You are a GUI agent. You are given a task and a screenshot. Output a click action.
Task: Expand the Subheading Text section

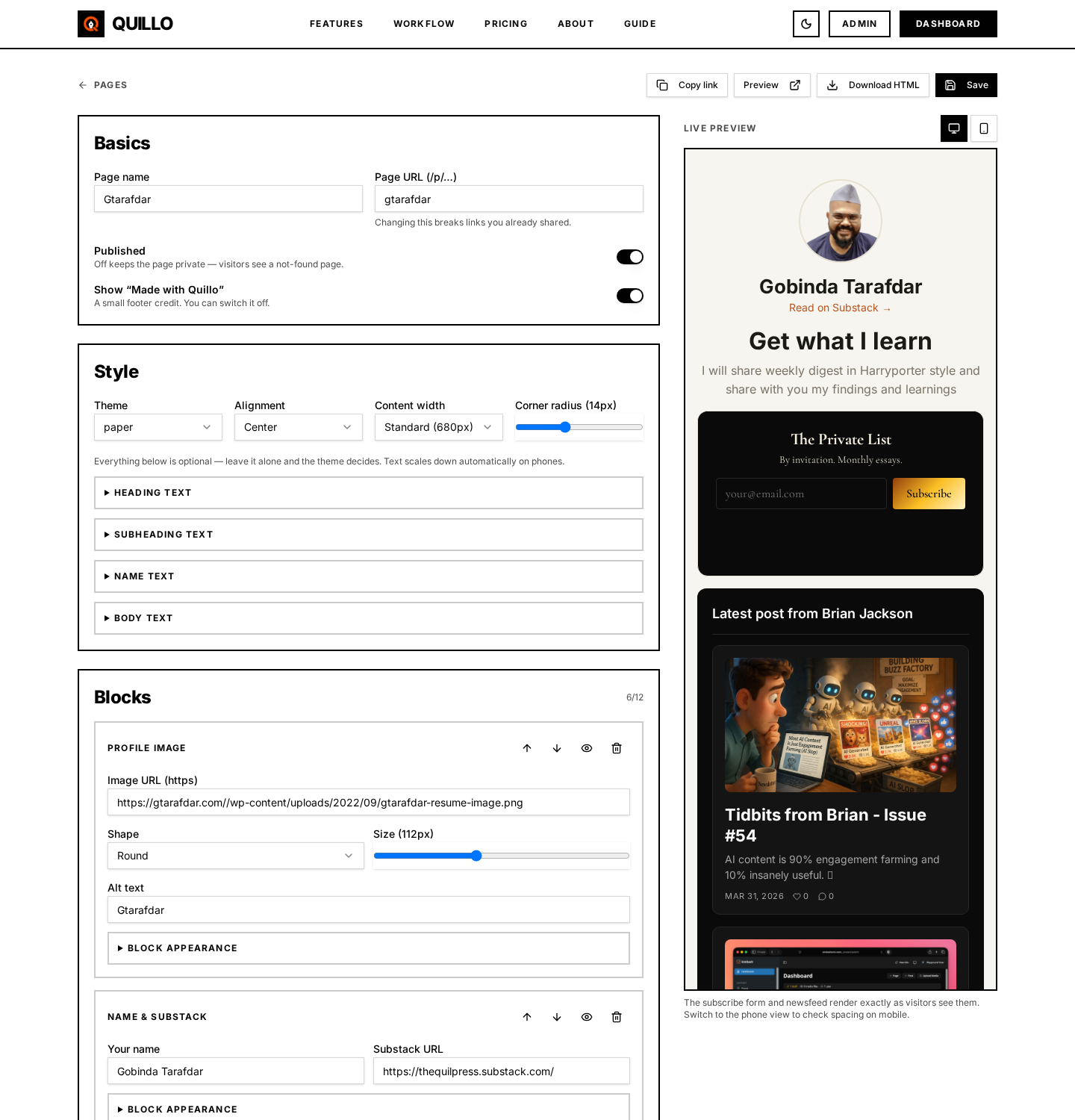point(369,535)
